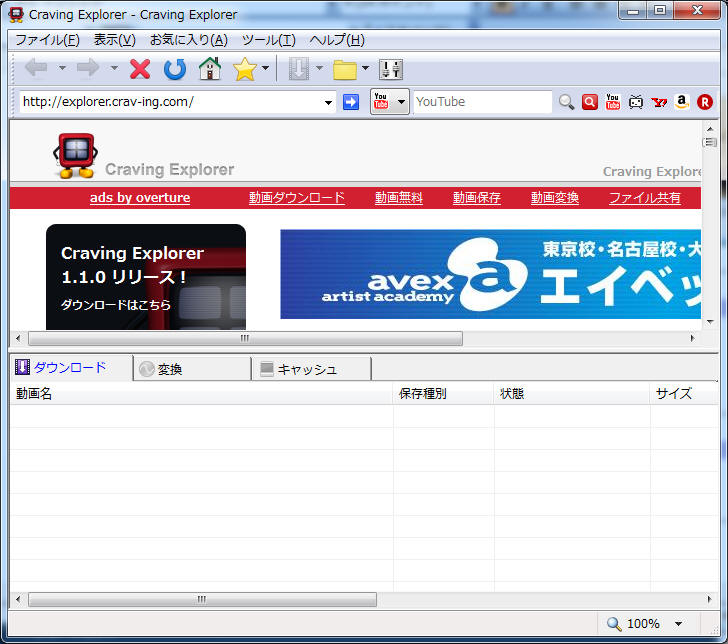Viewport: 728px width, 644px height.
Task: Expand the address bar URL dropdown
Action: point(329,102)
